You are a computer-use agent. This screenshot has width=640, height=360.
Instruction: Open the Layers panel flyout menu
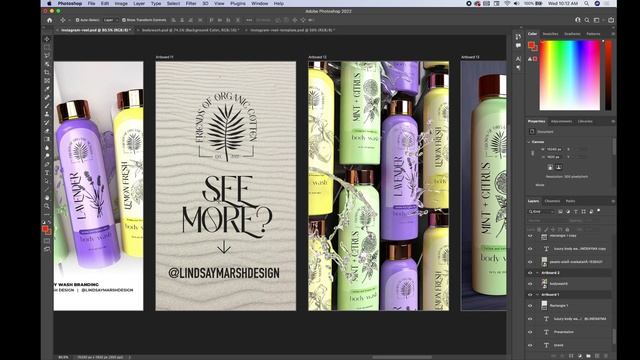click(x=613, y=201)
